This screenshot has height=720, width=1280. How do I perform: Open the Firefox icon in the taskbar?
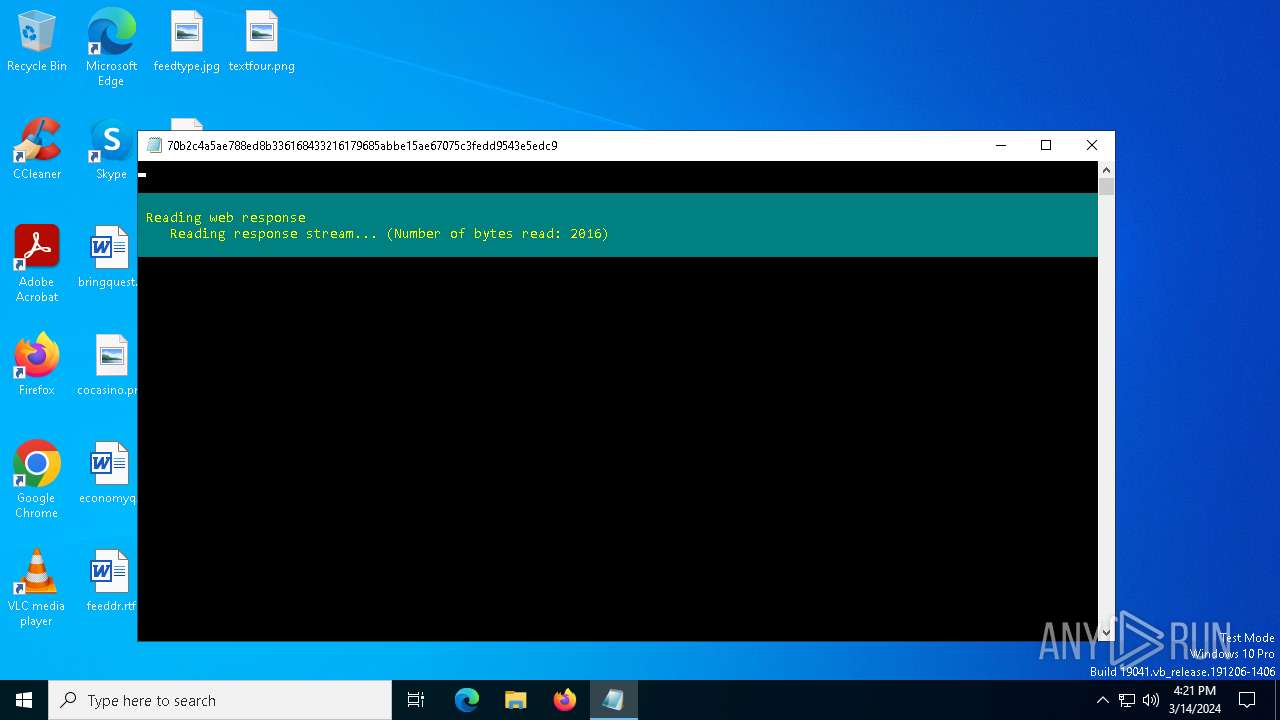click(565, 700)
